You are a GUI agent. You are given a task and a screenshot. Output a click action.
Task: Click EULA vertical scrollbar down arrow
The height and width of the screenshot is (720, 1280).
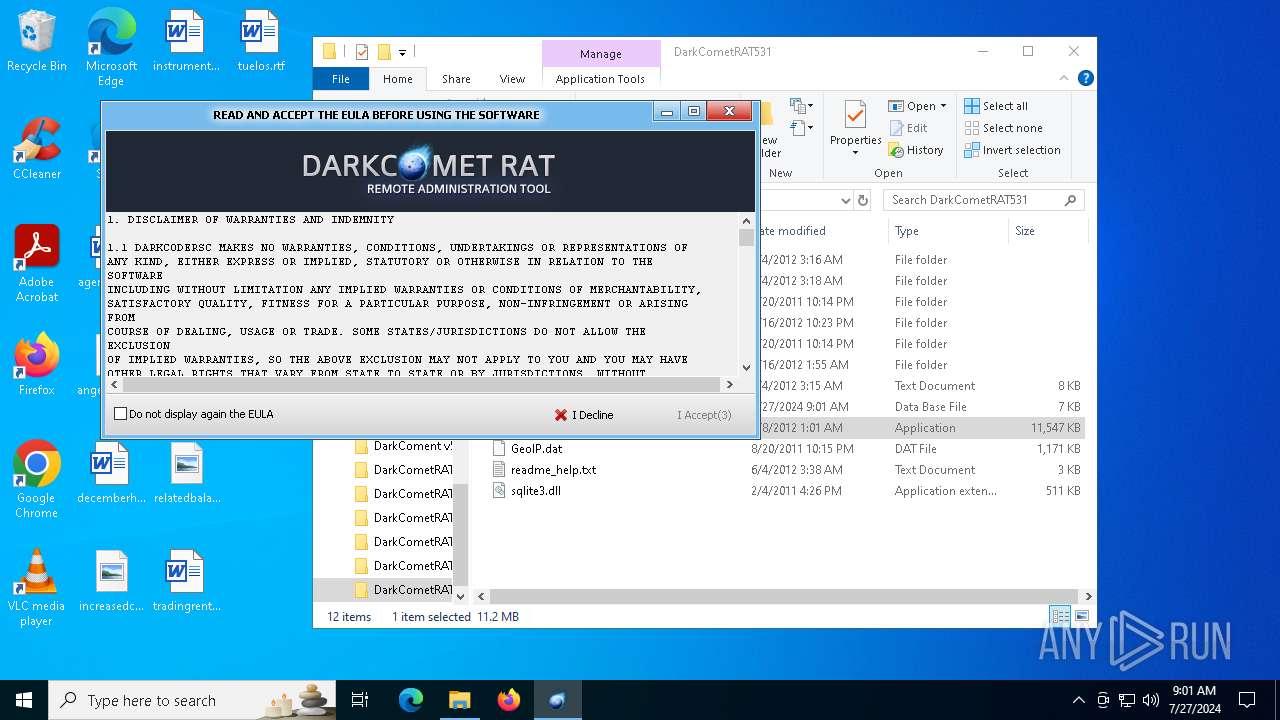(746, 367)
